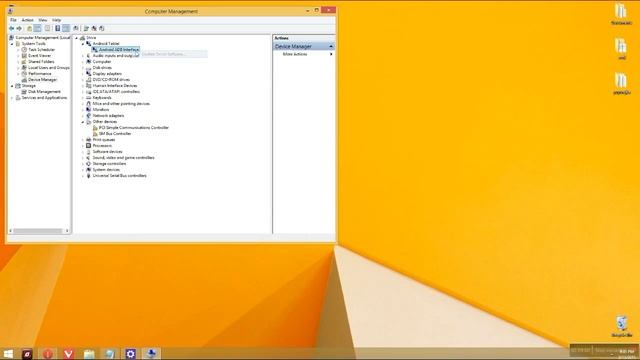The width and height of the screenshot is (640, 360).
Task: Select Computer Management (Local) root node
Action: pos(42,38)
